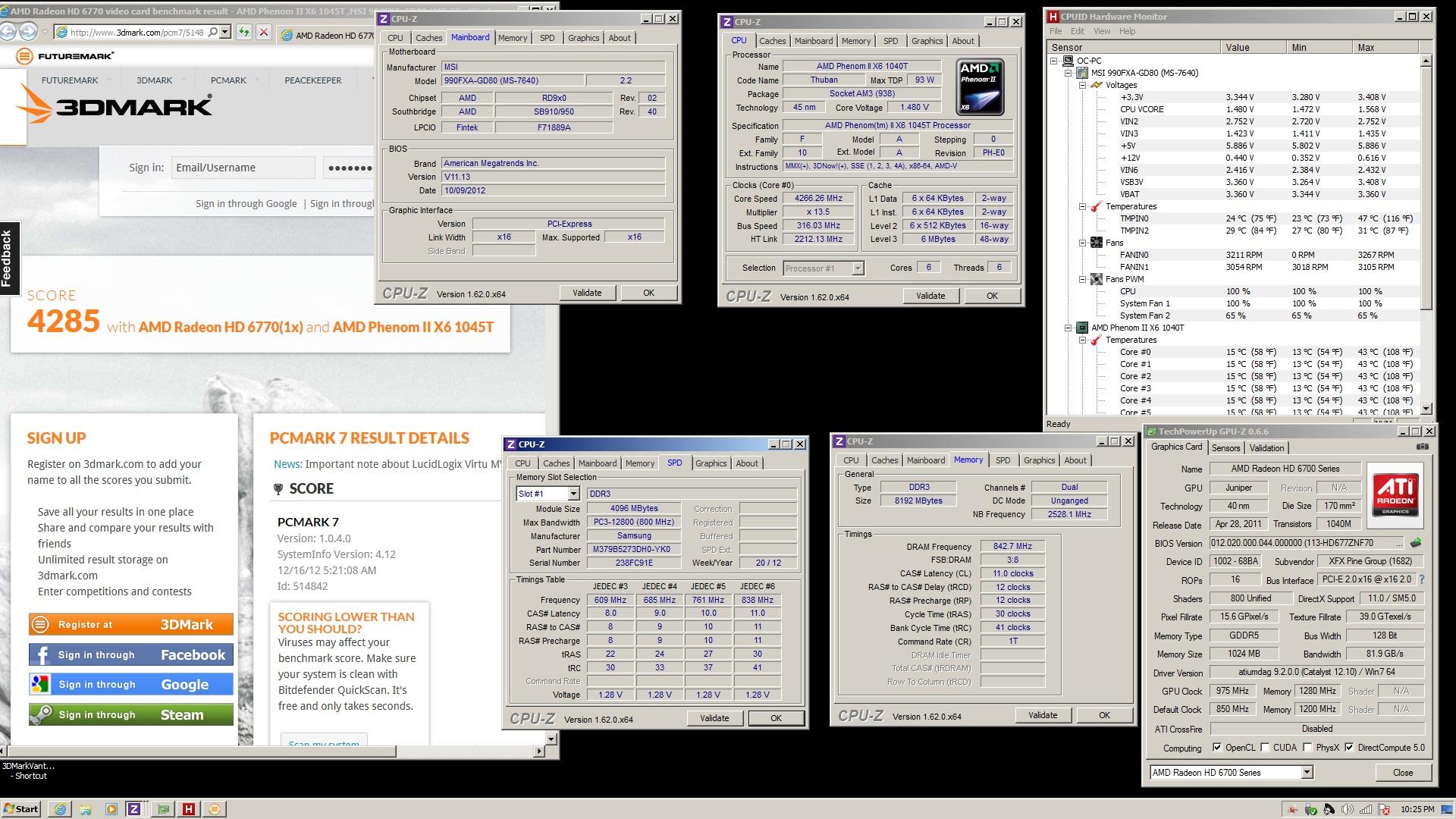Screen dimensions: 1456x819
Task: Click the browser horizontal scrollbar at bottom
Action: coord(273,752)
